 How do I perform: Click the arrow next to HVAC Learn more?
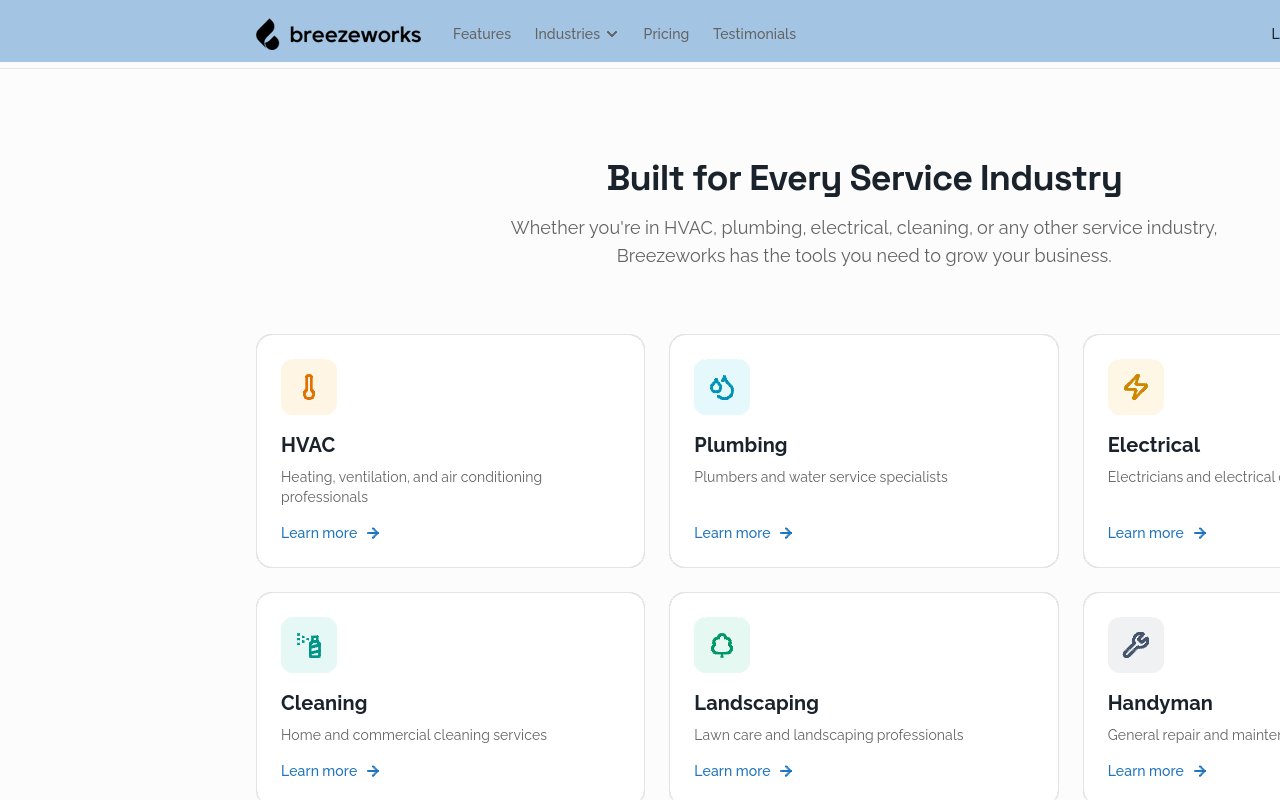(373, 533)
